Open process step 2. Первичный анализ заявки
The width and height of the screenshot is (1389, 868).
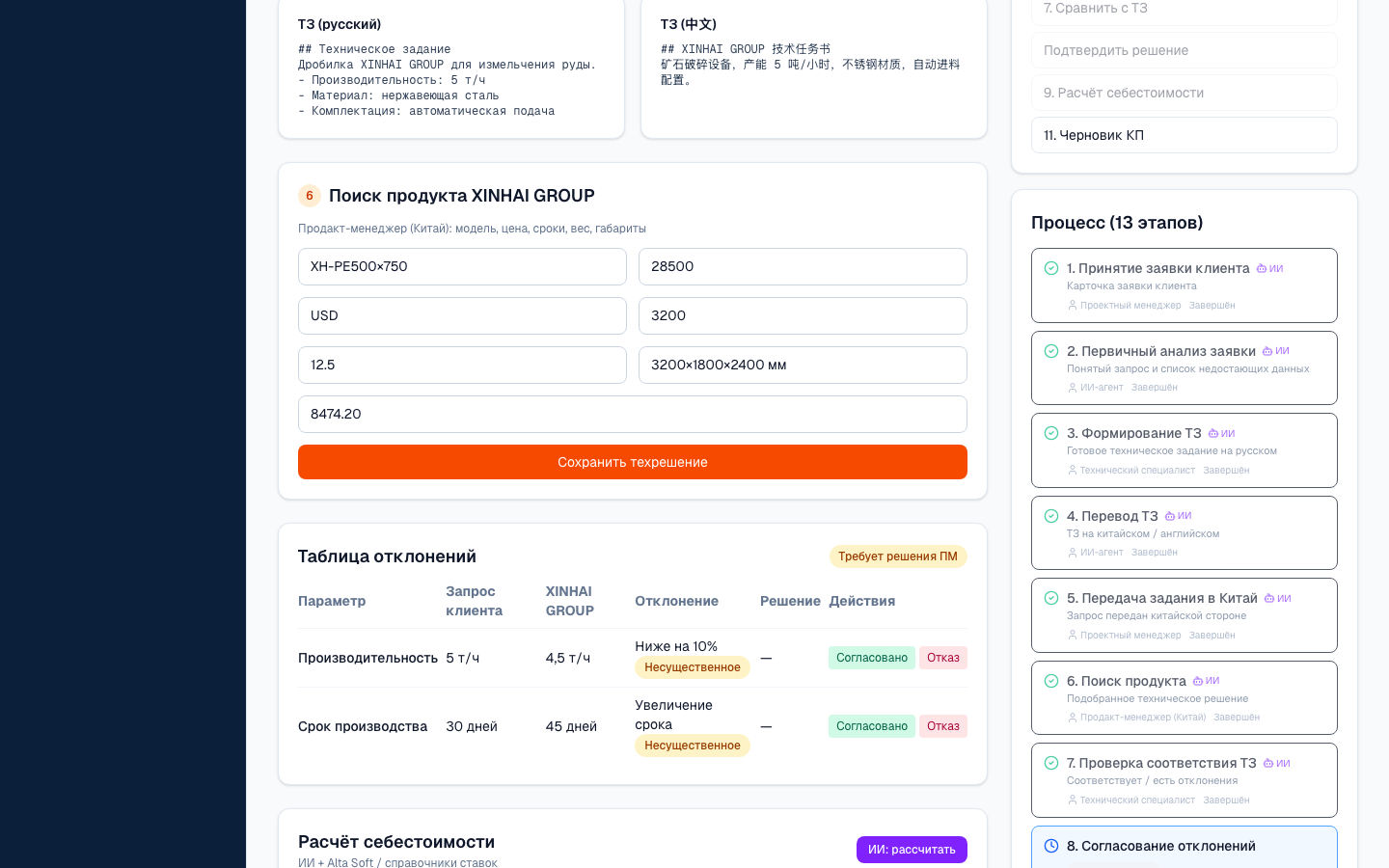pyautogui.click(x=1185, y=368)
